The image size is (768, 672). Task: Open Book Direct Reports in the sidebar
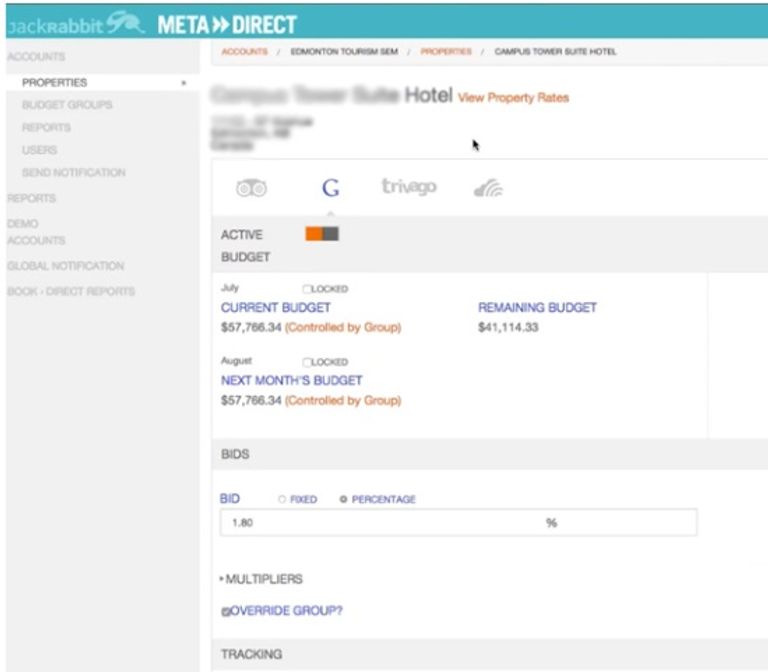tap(71, 291)
